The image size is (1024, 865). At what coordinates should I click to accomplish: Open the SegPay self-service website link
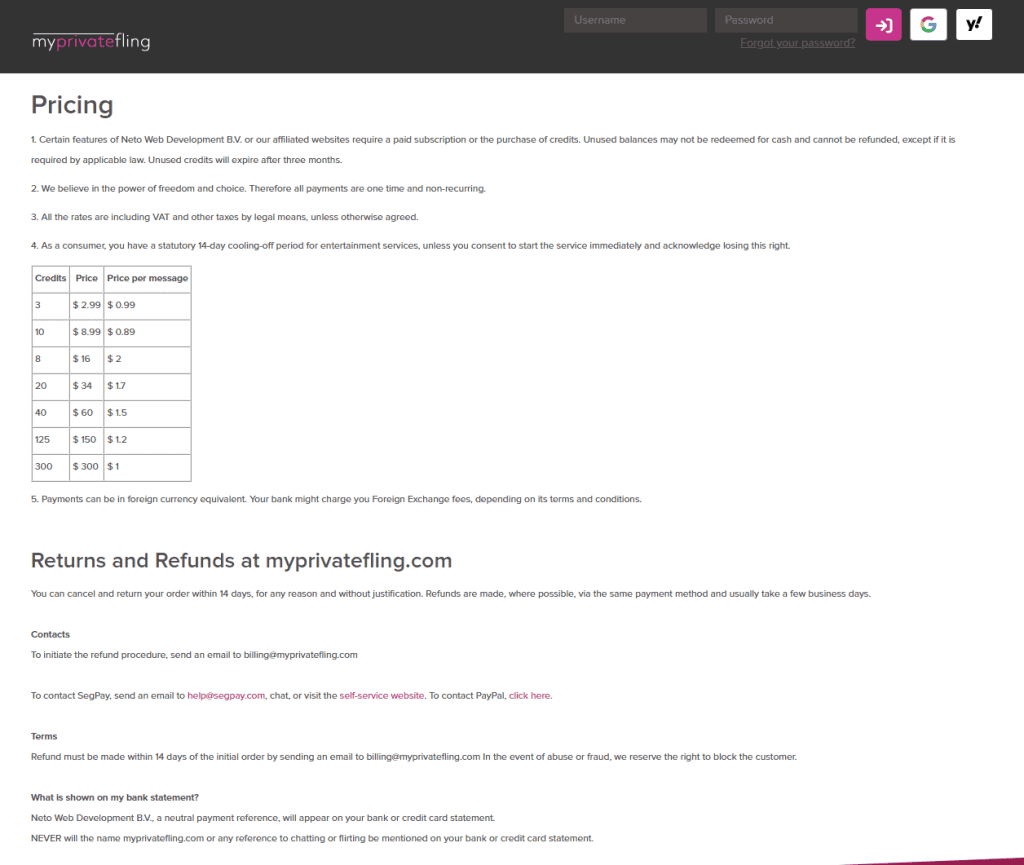381,696
